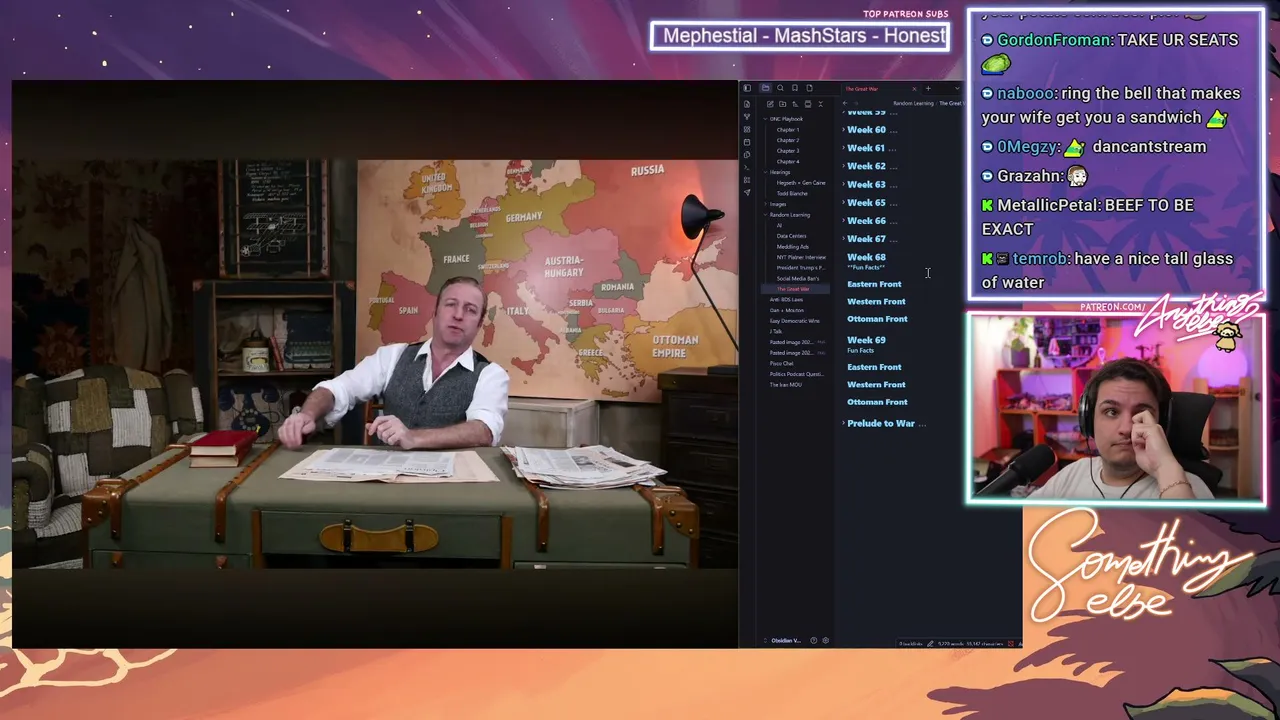The height and width of the screenshot is (720, 1280).
Task: Expand the Week 65 heading
Action: click(843, 203)
